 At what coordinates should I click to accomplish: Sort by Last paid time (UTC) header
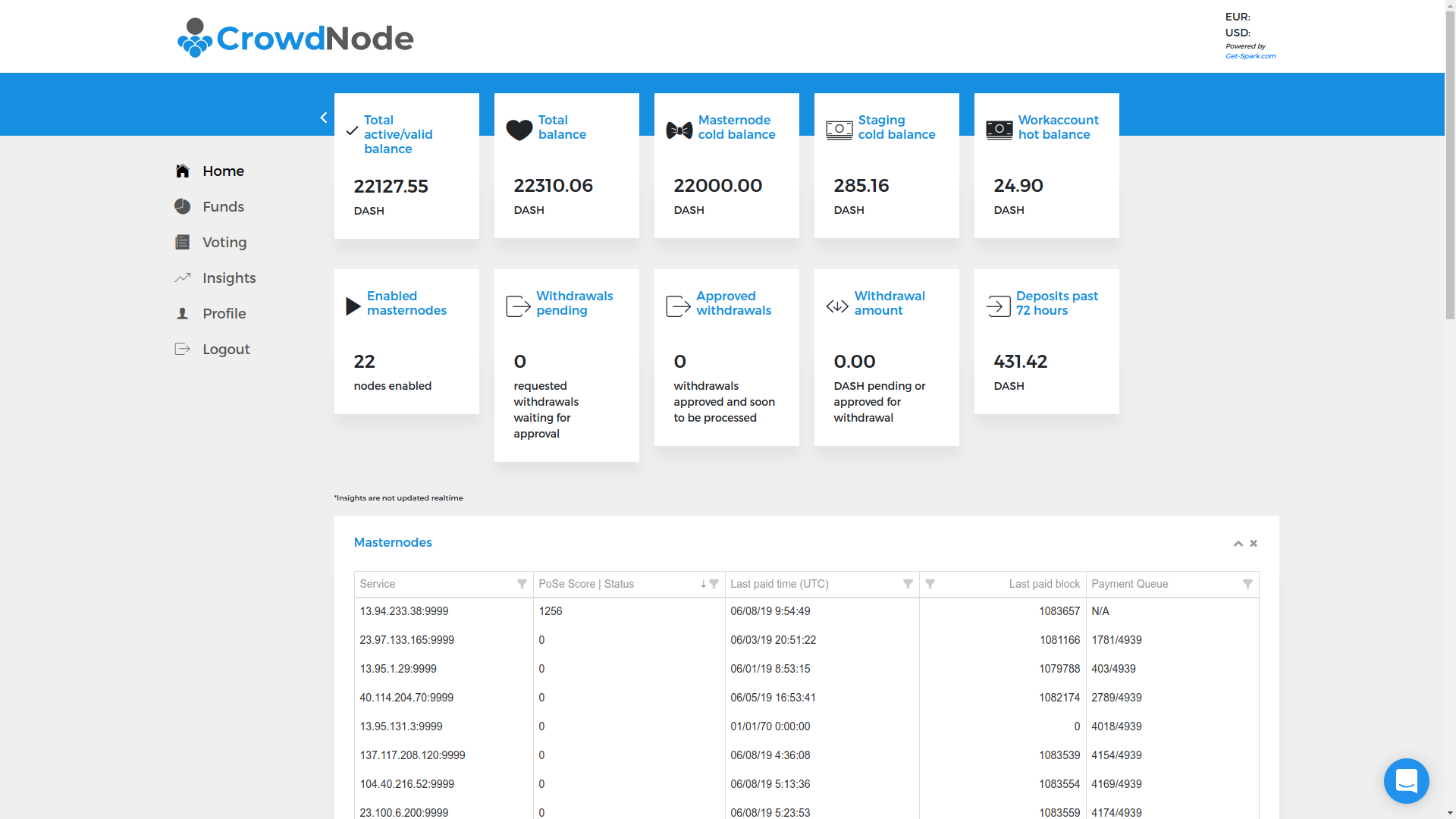[x=780, y=584]
